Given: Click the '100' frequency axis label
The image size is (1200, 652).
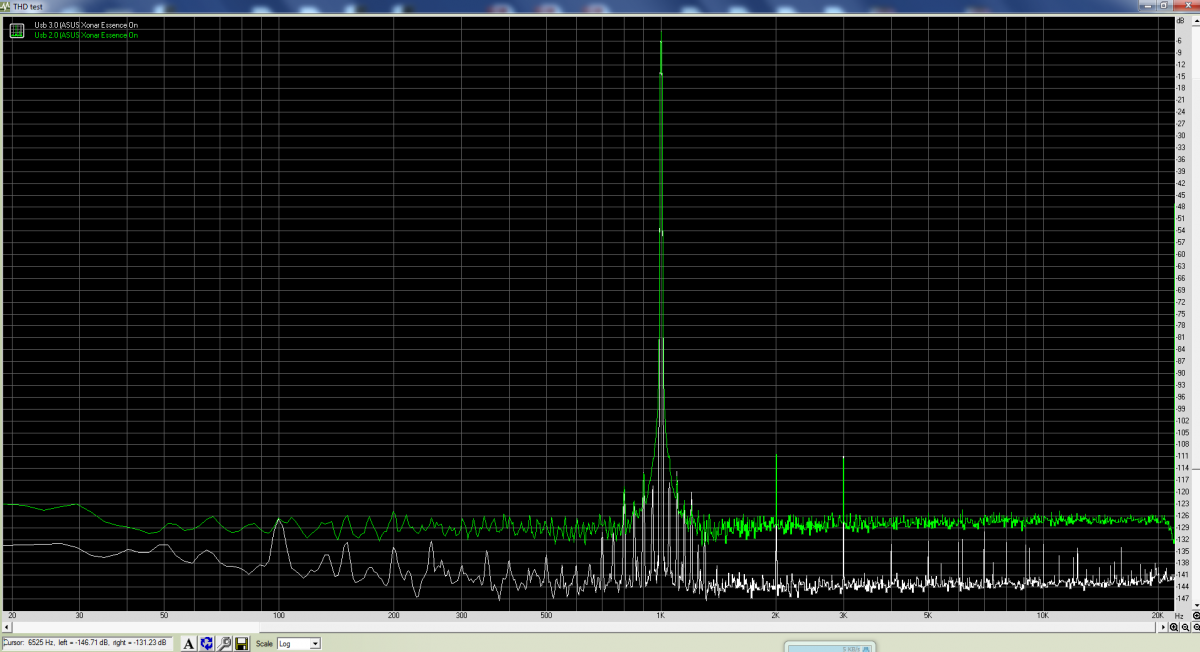Looking at the screenshot, I should point(278,615).
